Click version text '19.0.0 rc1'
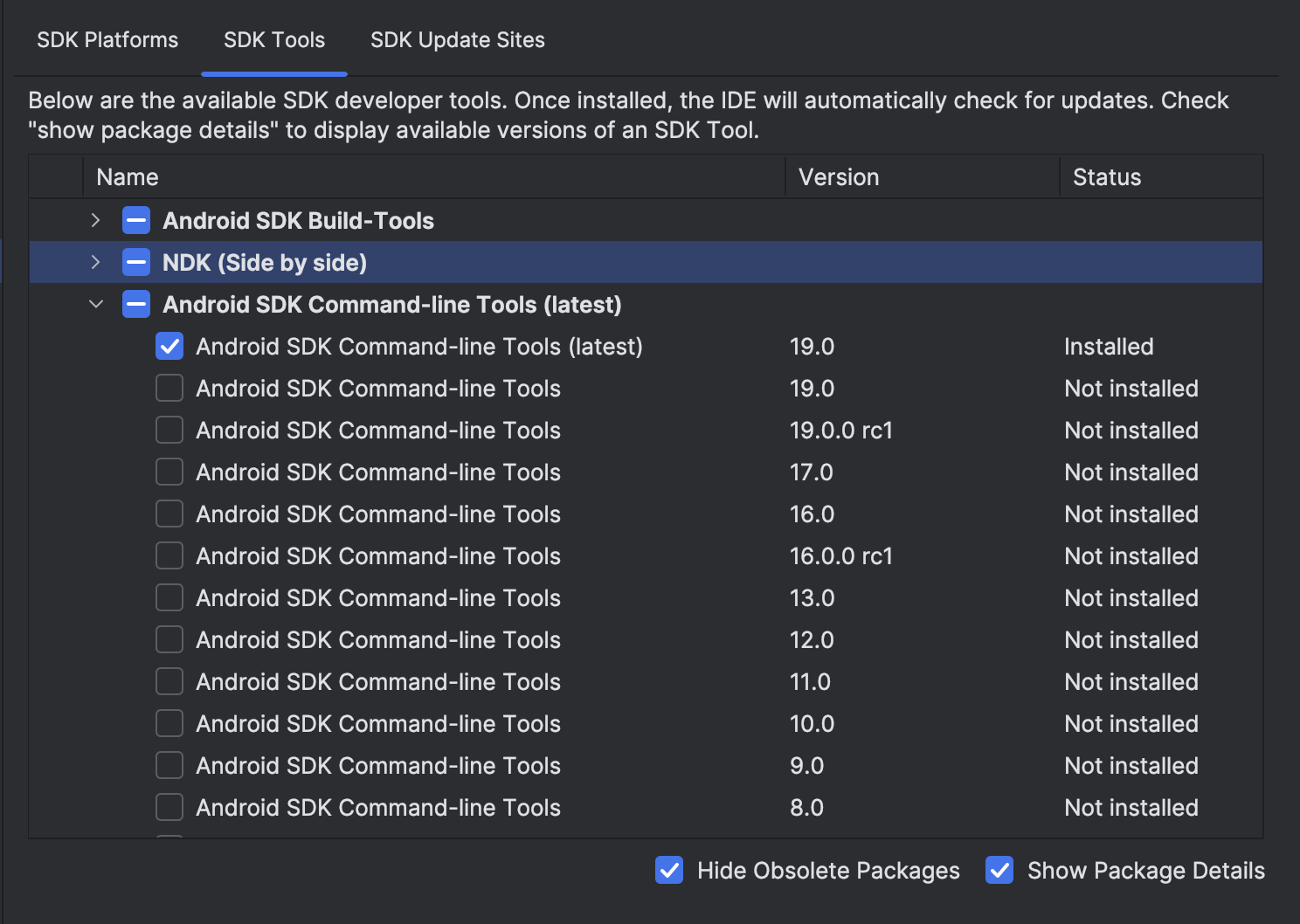Screen dimensions: 1300x924 pyautogui.click(x=841, y=431)
